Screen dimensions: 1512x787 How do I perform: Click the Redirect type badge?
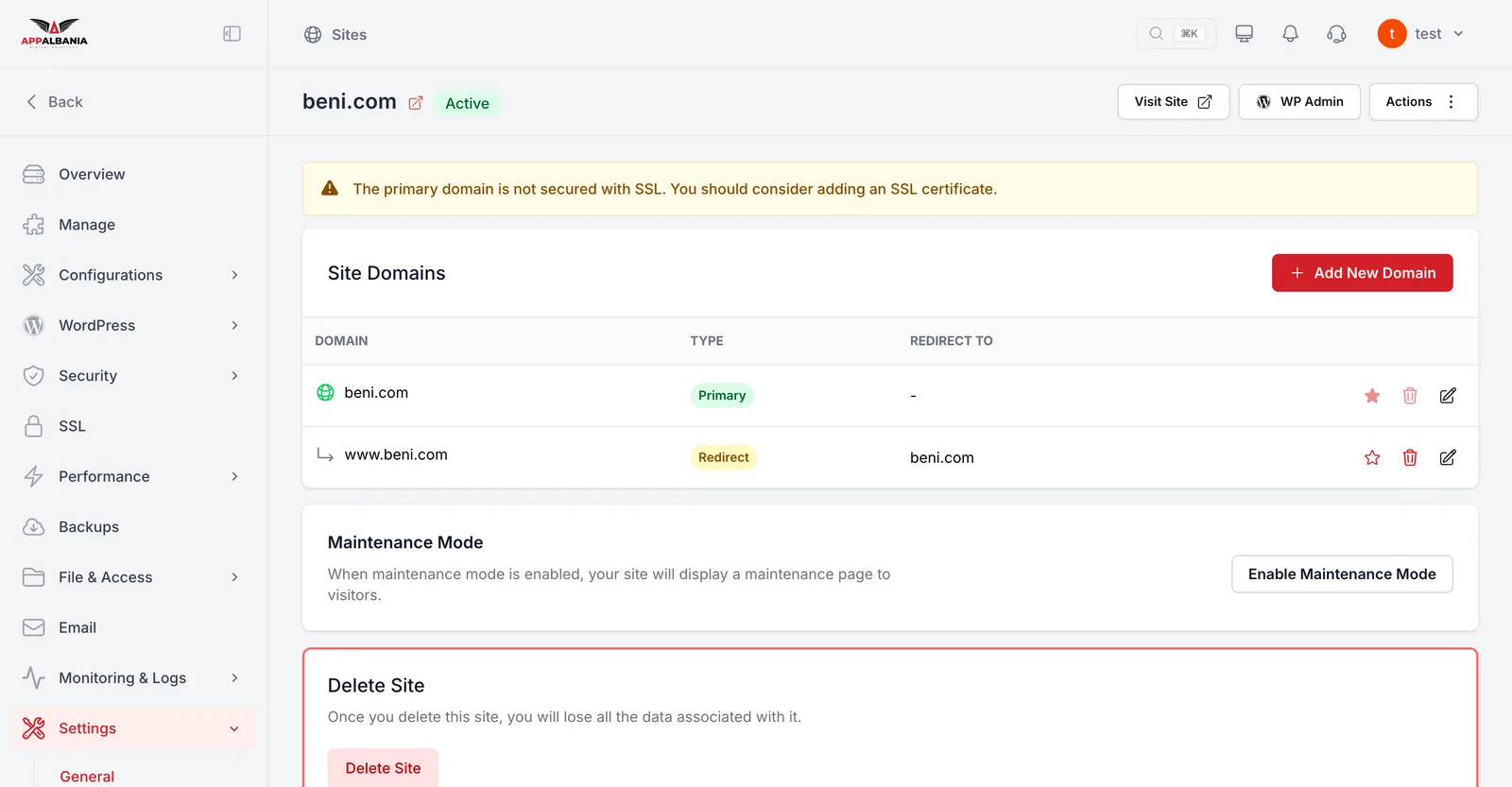click(724, 458)
